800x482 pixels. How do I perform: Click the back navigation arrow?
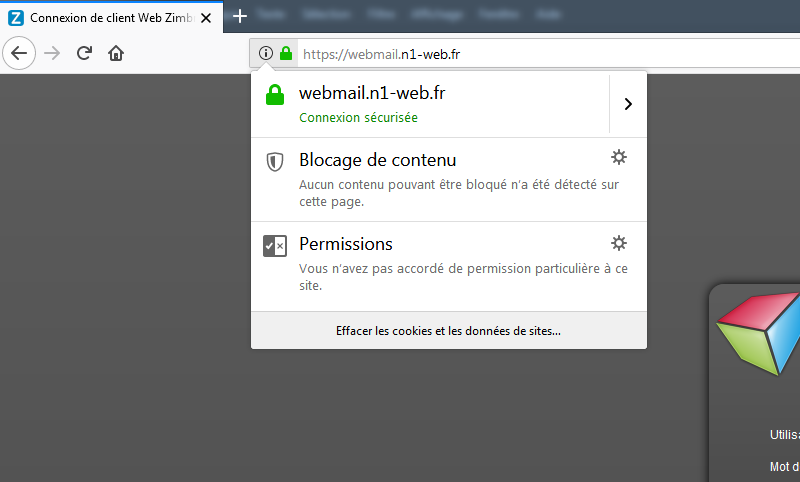click(x=19, y=53)
